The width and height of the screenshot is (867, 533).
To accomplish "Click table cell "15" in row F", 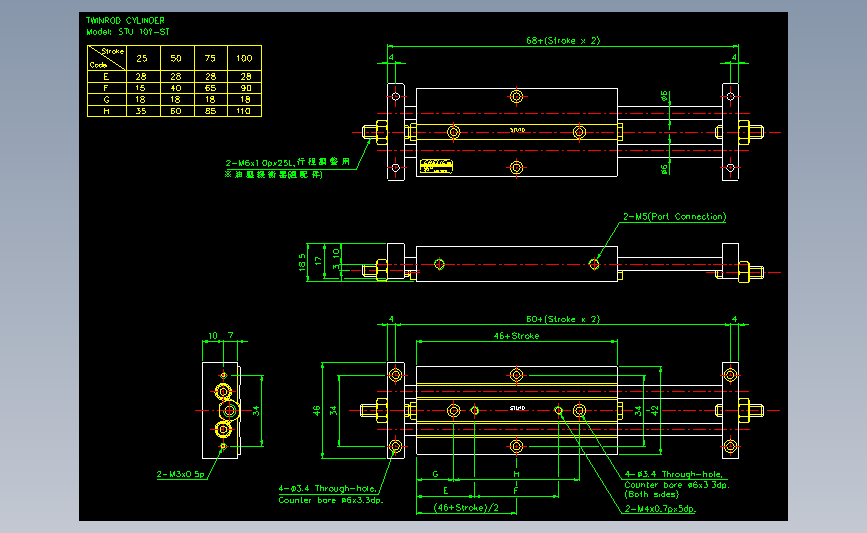I will tap(140, 88).
